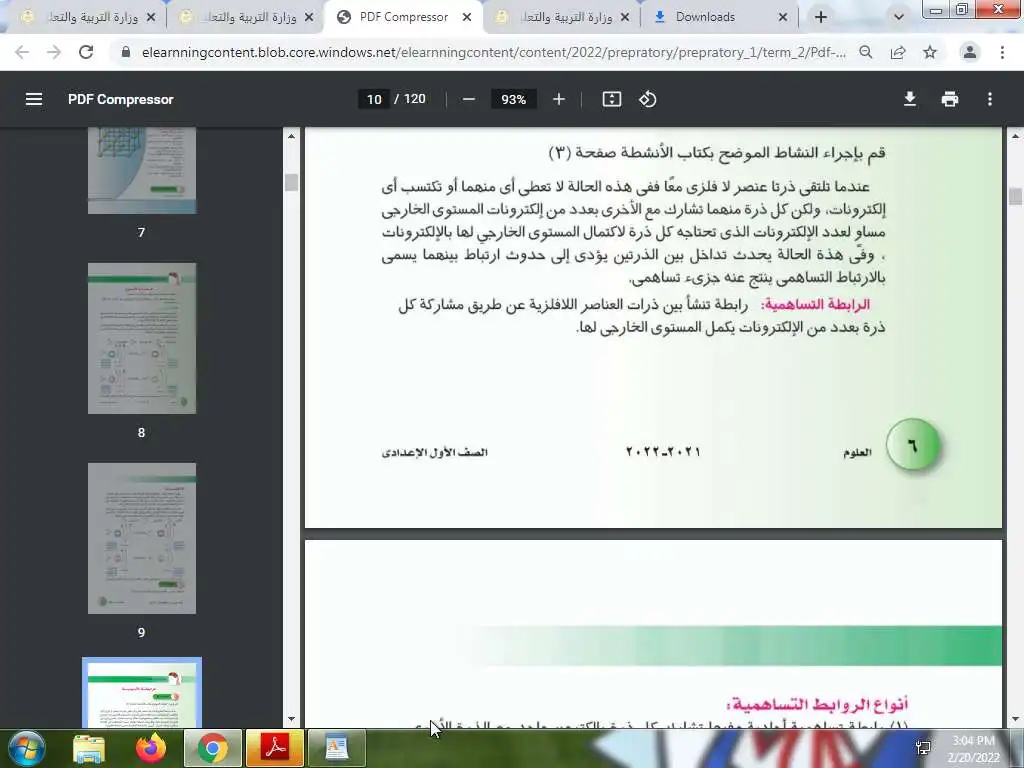Zoom in with the plus button

pyautogui.click(x=559, y=99)
